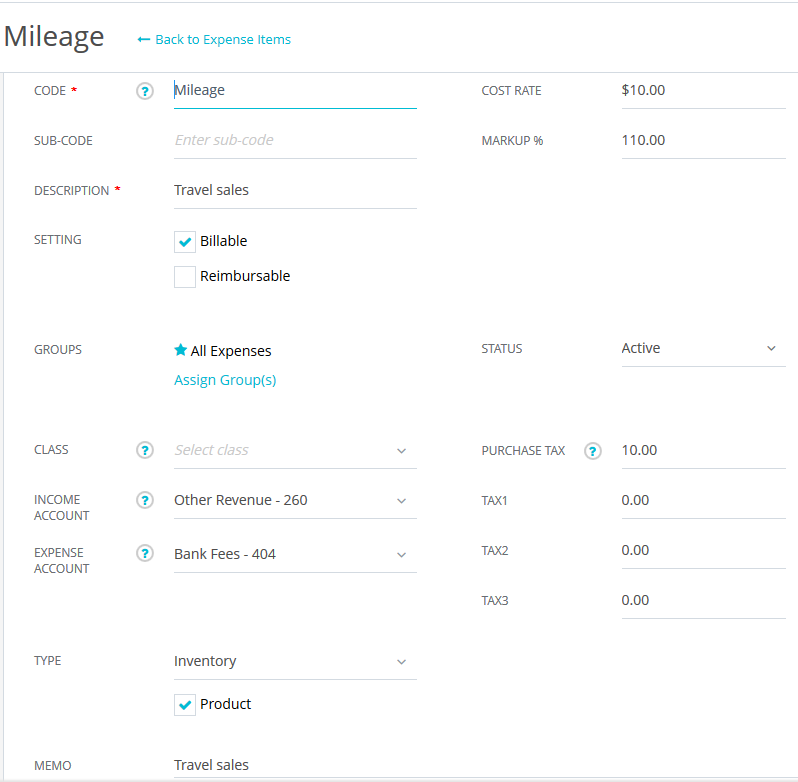The height and width of the screenshot is (782, 798).
Task: Edit the Cost Rate value $10.00
Action: pyautogui.click(x=703, y=91)
